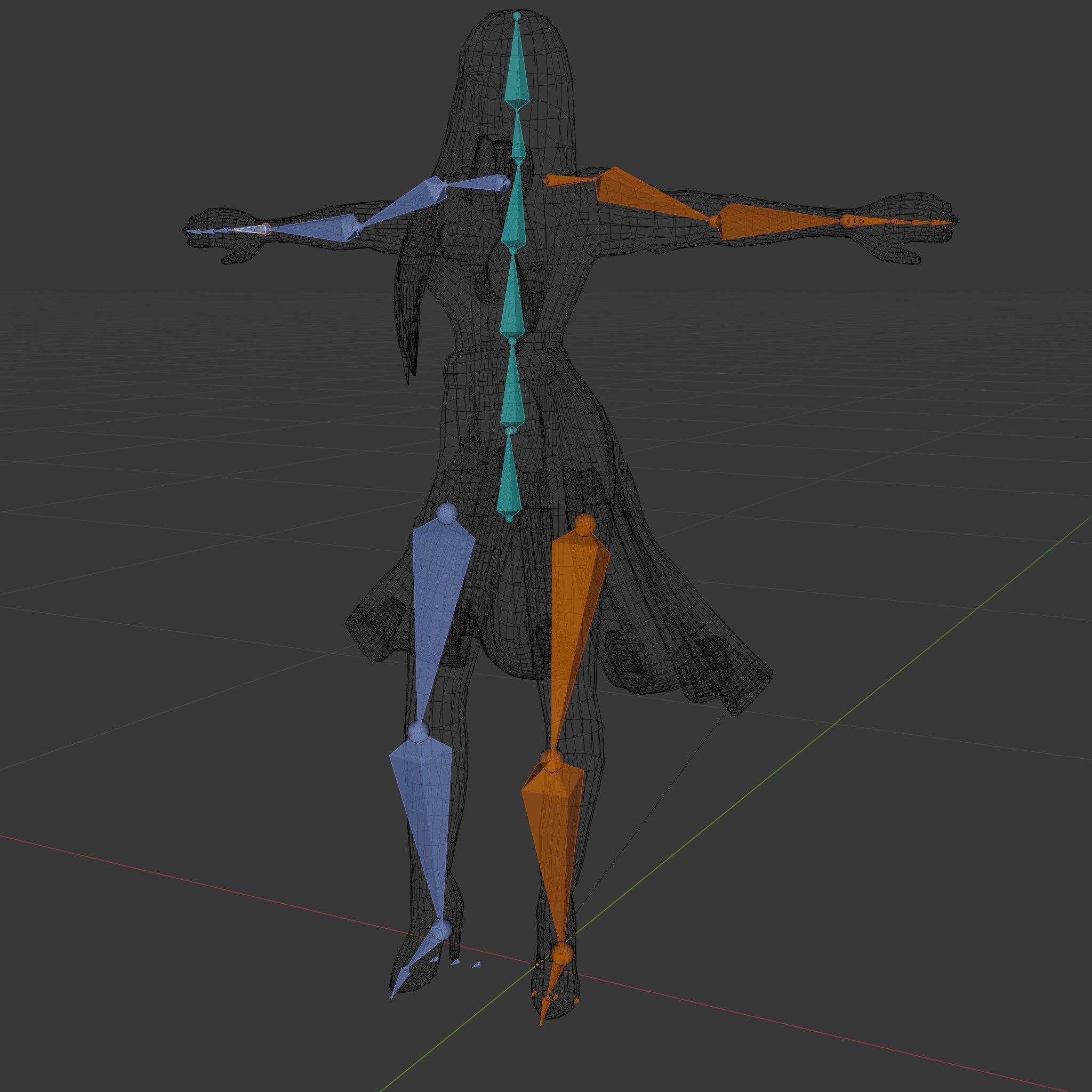Viewport: 1092px width, 1092px height.
Task: Select the small orange shoulder bone near the spine
Action: (x=569, y=180)
